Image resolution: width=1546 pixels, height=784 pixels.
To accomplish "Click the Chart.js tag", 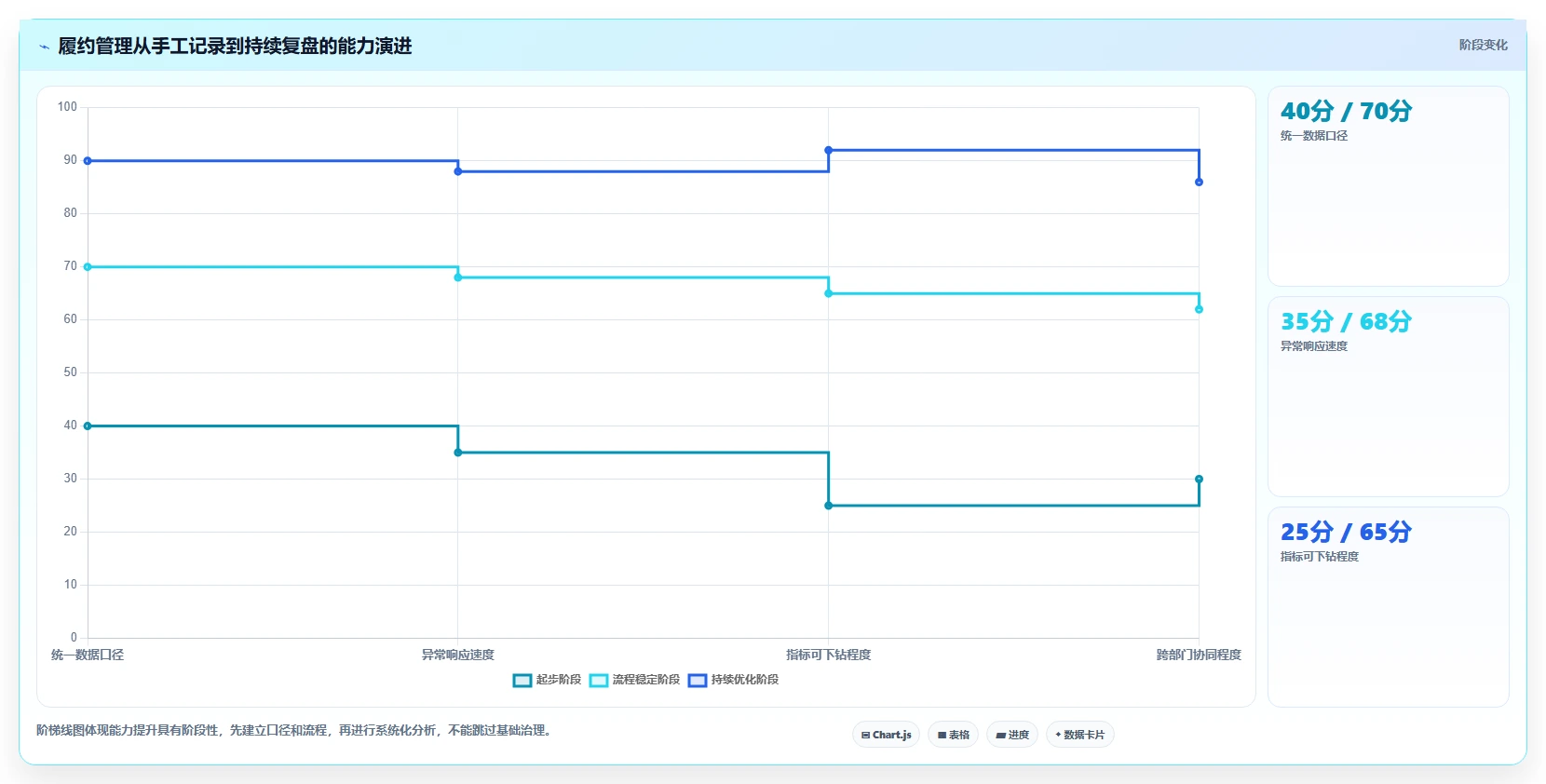I will [886, 735].
